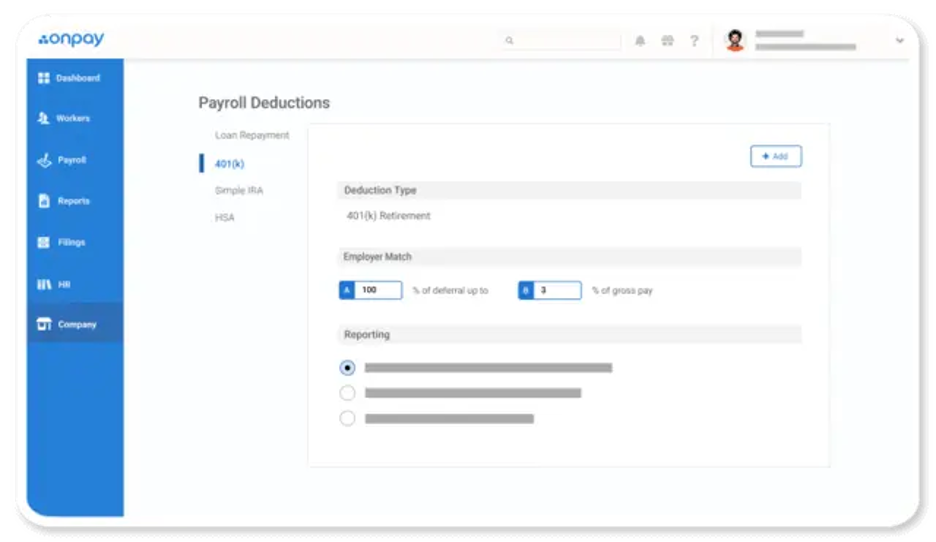The width and height of the screenshot is (936, 542).
Task: Click the search magnifier icon
Action: 509,41
